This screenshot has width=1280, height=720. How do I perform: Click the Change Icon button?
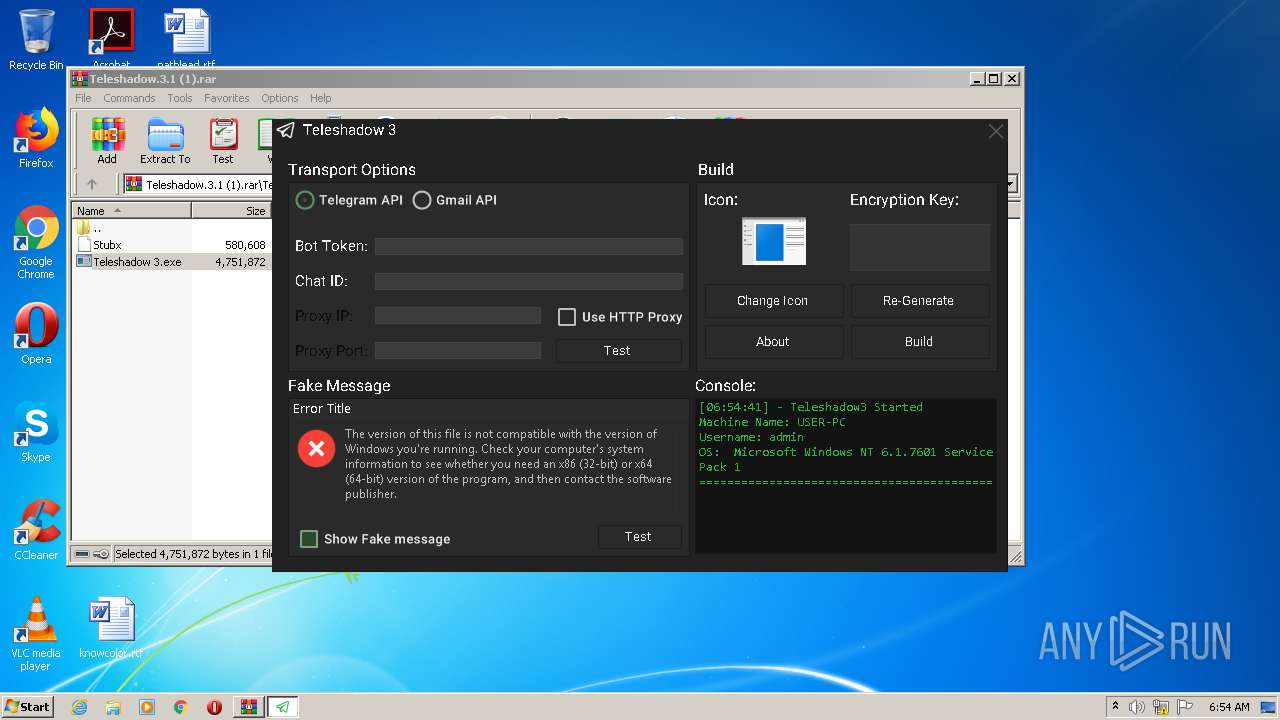773,301
